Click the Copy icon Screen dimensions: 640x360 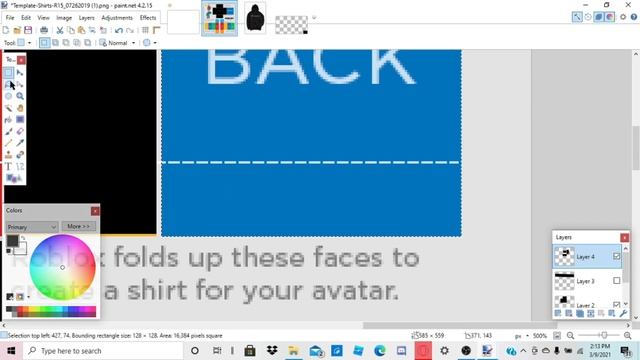point(71,30)
